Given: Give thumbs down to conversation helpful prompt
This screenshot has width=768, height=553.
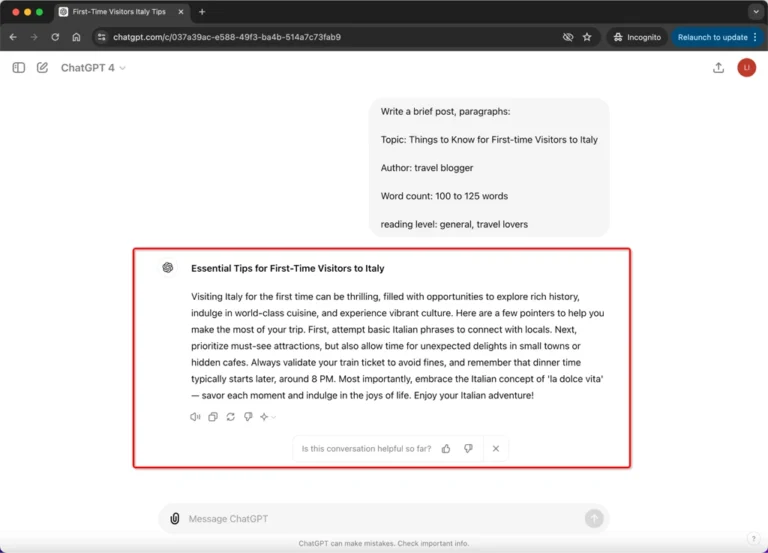Looking at the screenshot, I should (x=468, y=449).
